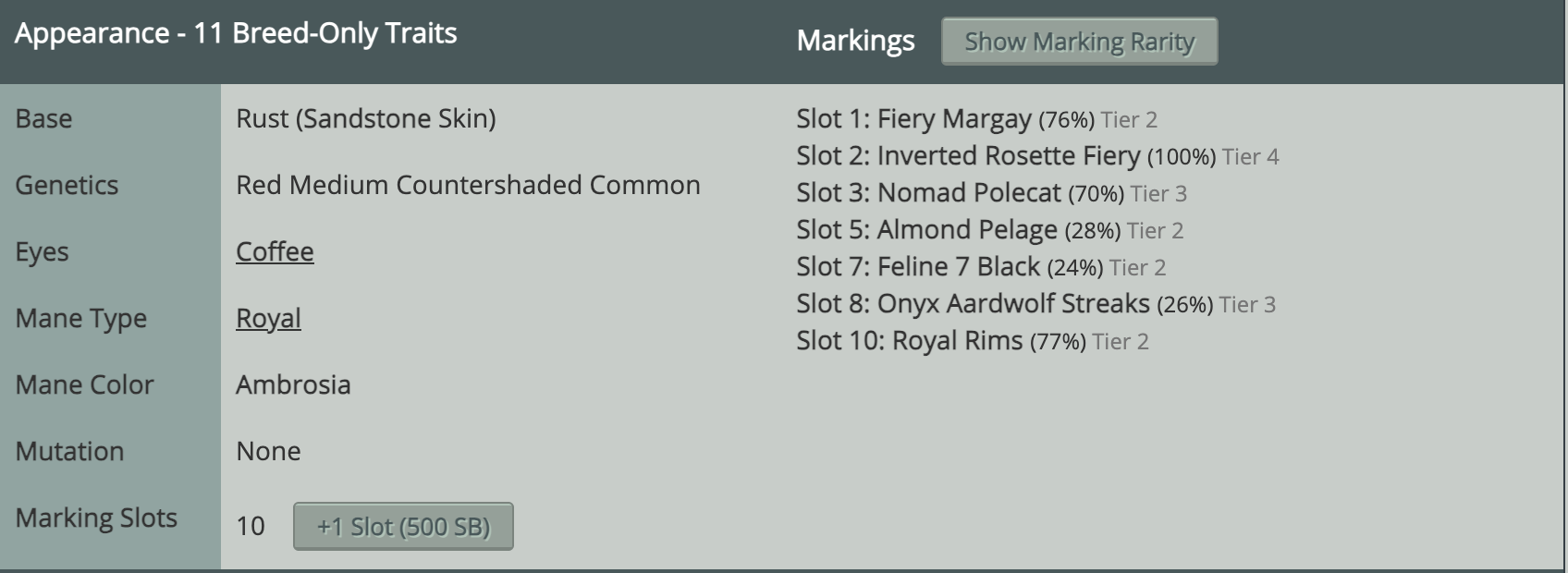Select the Ambrosia mane color value
This screenshot has width=1568, height=573.
tap(293, 384)
